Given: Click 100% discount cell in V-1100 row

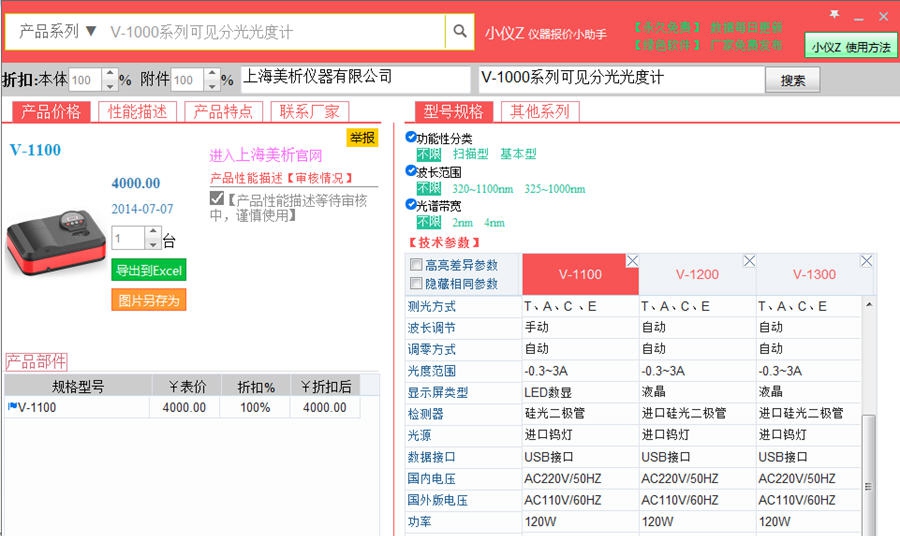Looking at the screenshot, I should (x=255, y=407).
